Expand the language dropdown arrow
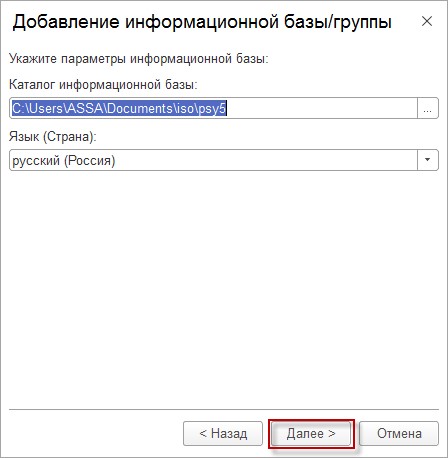448x458 pixels. pos(428,160)
